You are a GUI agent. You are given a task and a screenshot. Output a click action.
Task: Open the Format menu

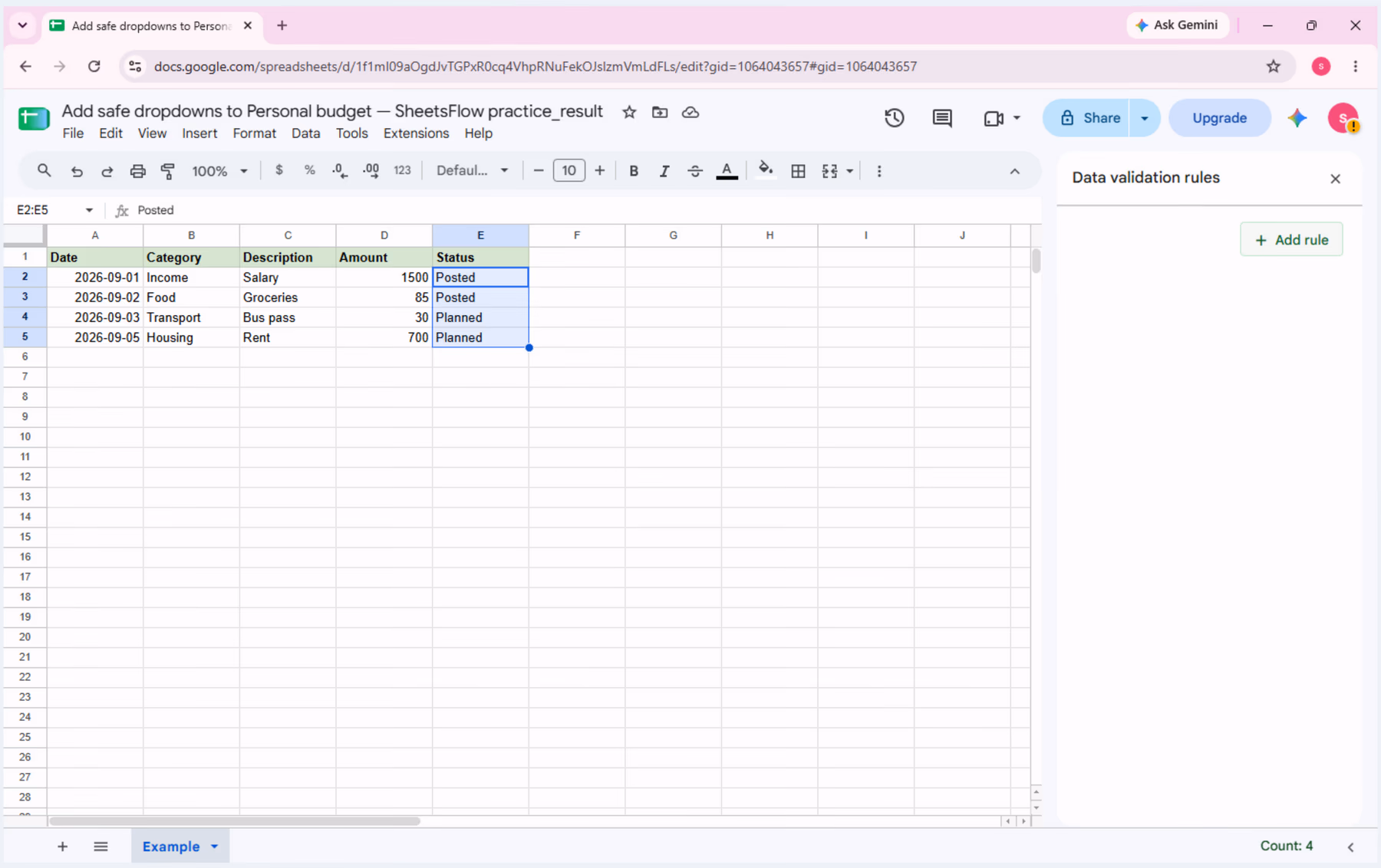pyautogui.click(x=254, y=133)
